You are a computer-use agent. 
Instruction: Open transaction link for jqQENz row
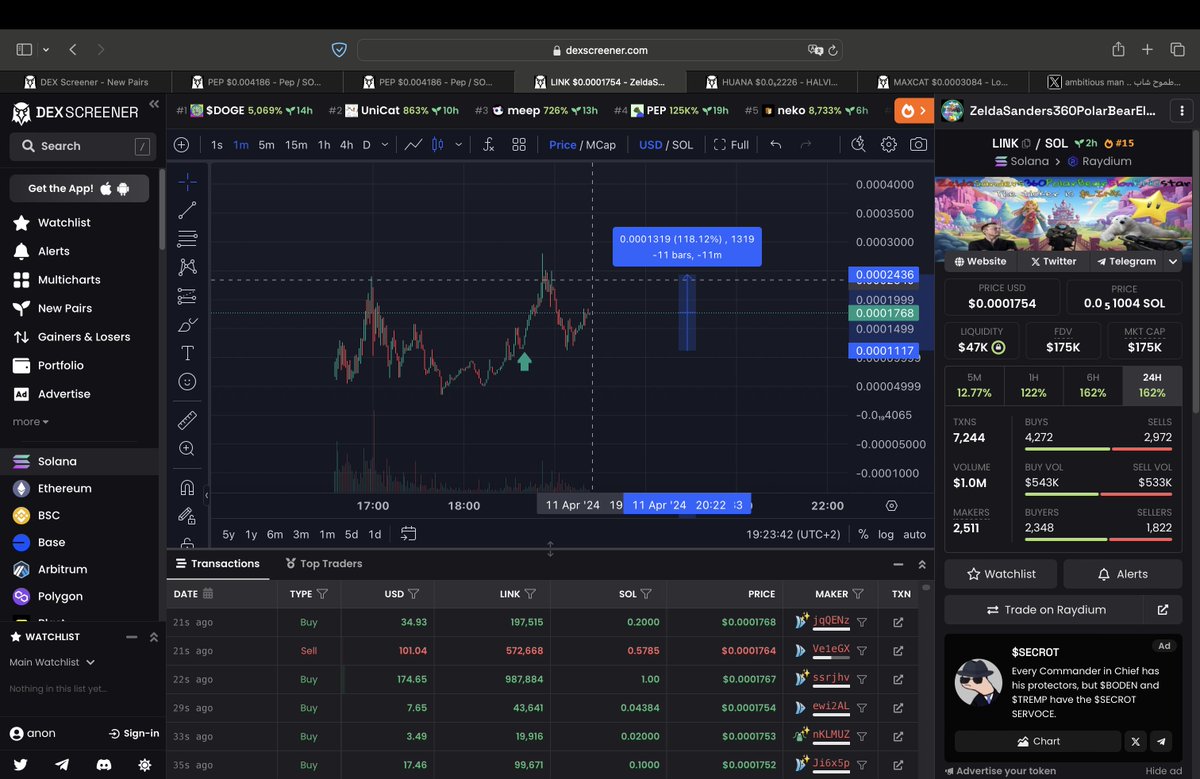coord(898,622)
